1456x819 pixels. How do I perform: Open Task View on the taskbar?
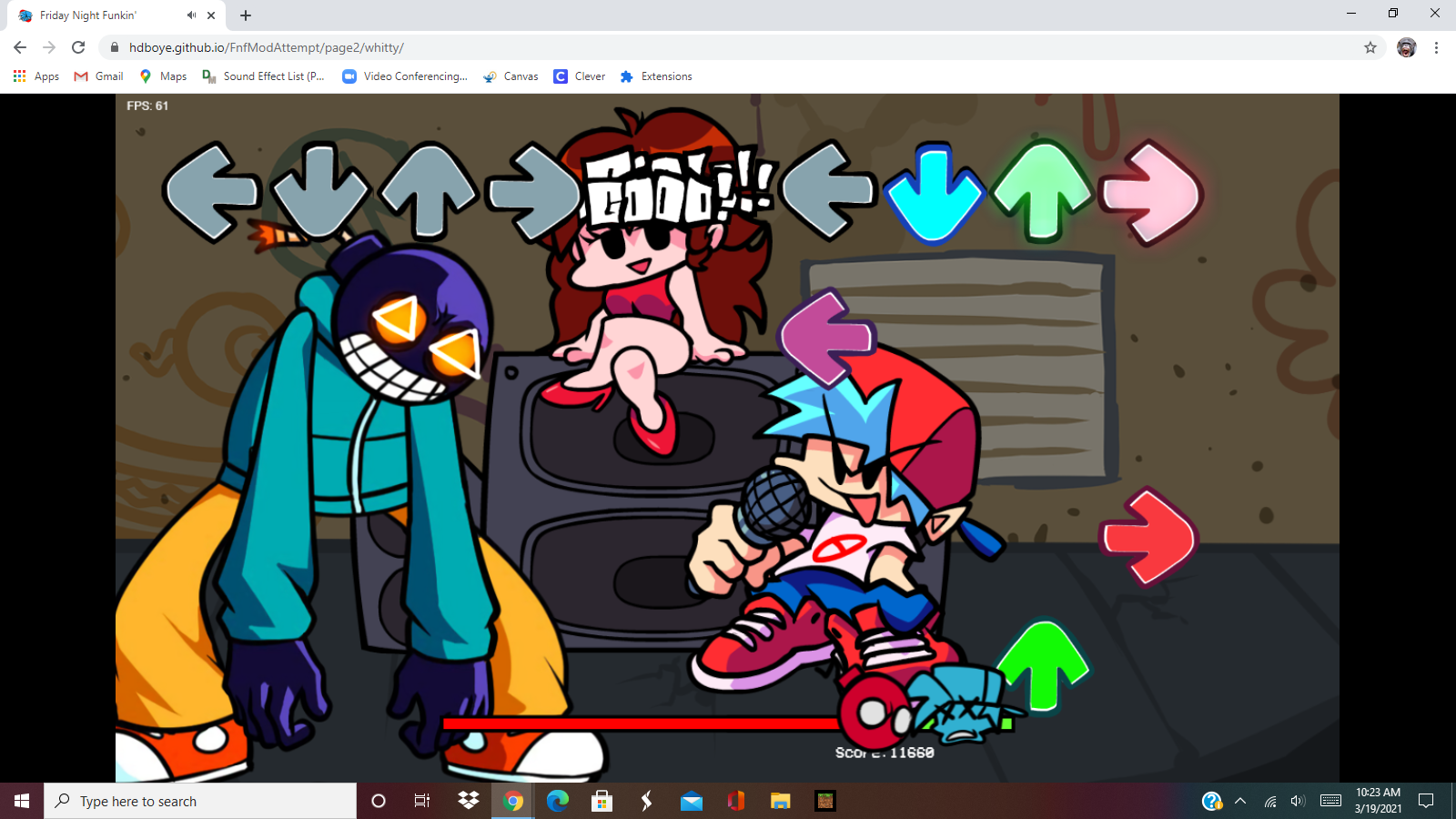pos(422,801)
